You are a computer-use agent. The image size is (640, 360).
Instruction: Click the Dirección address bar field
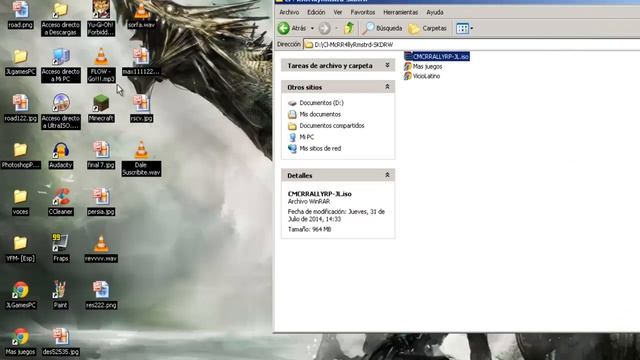(x=472, y=44)
